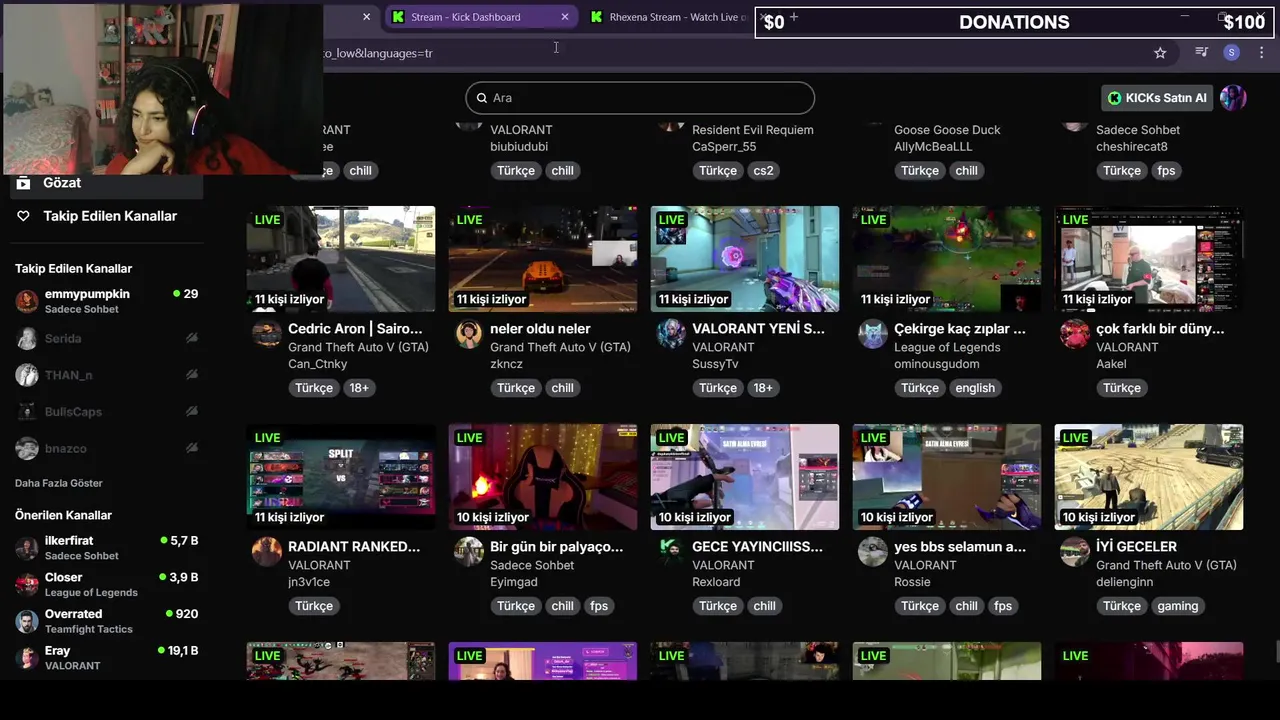Viewport: 1280px width, 720px height.
Task: Select 18+ tag under Cedric Aron stream
Action: click(359, 388)
